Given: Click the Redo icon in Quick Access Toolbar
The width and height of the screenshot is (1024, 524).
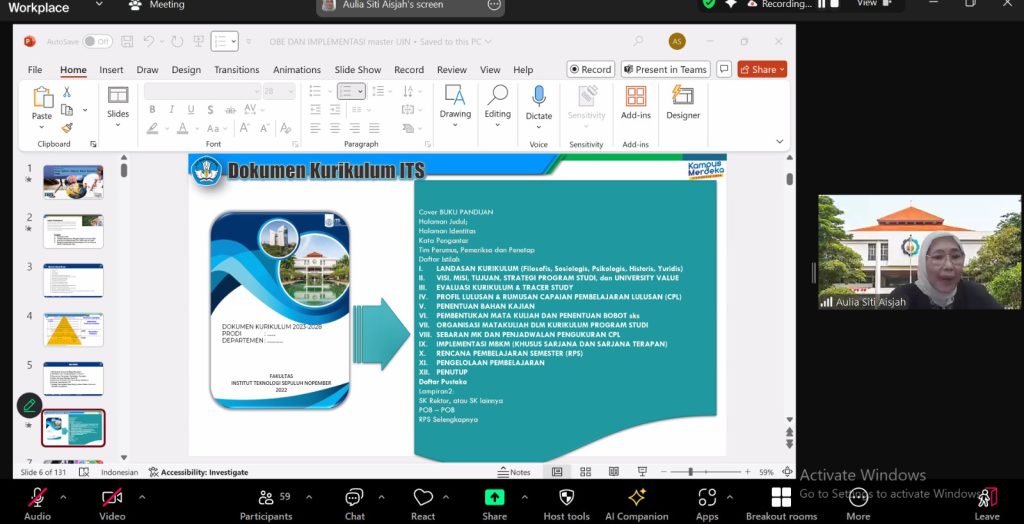Looking at the screenshot, I should 177,41.
